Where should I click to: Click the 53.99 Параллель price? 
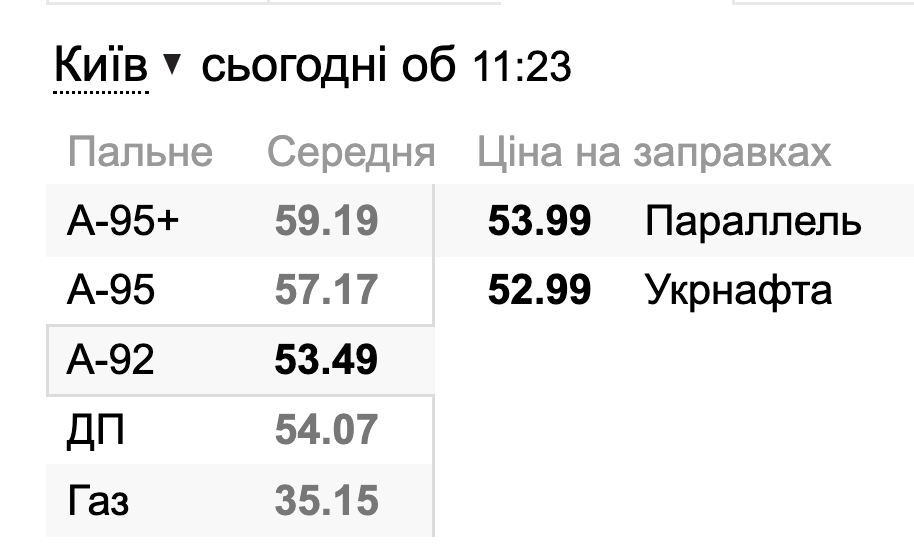click(539, 221)
